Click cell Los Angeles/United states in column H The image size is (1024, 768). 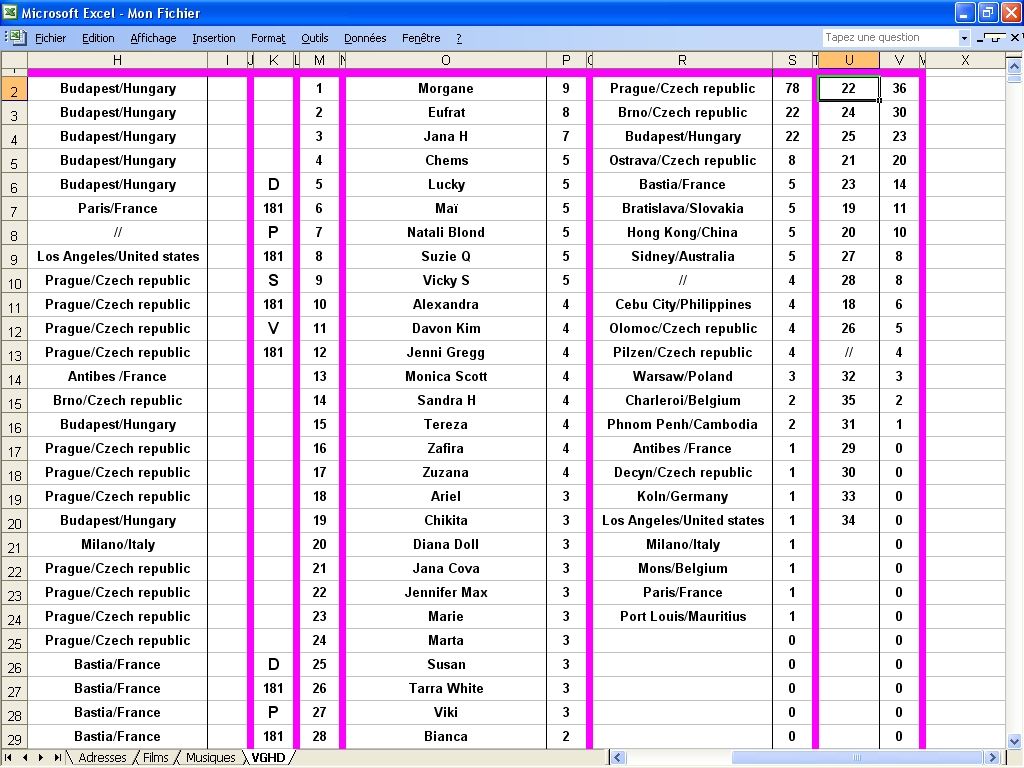click(118, 256)
